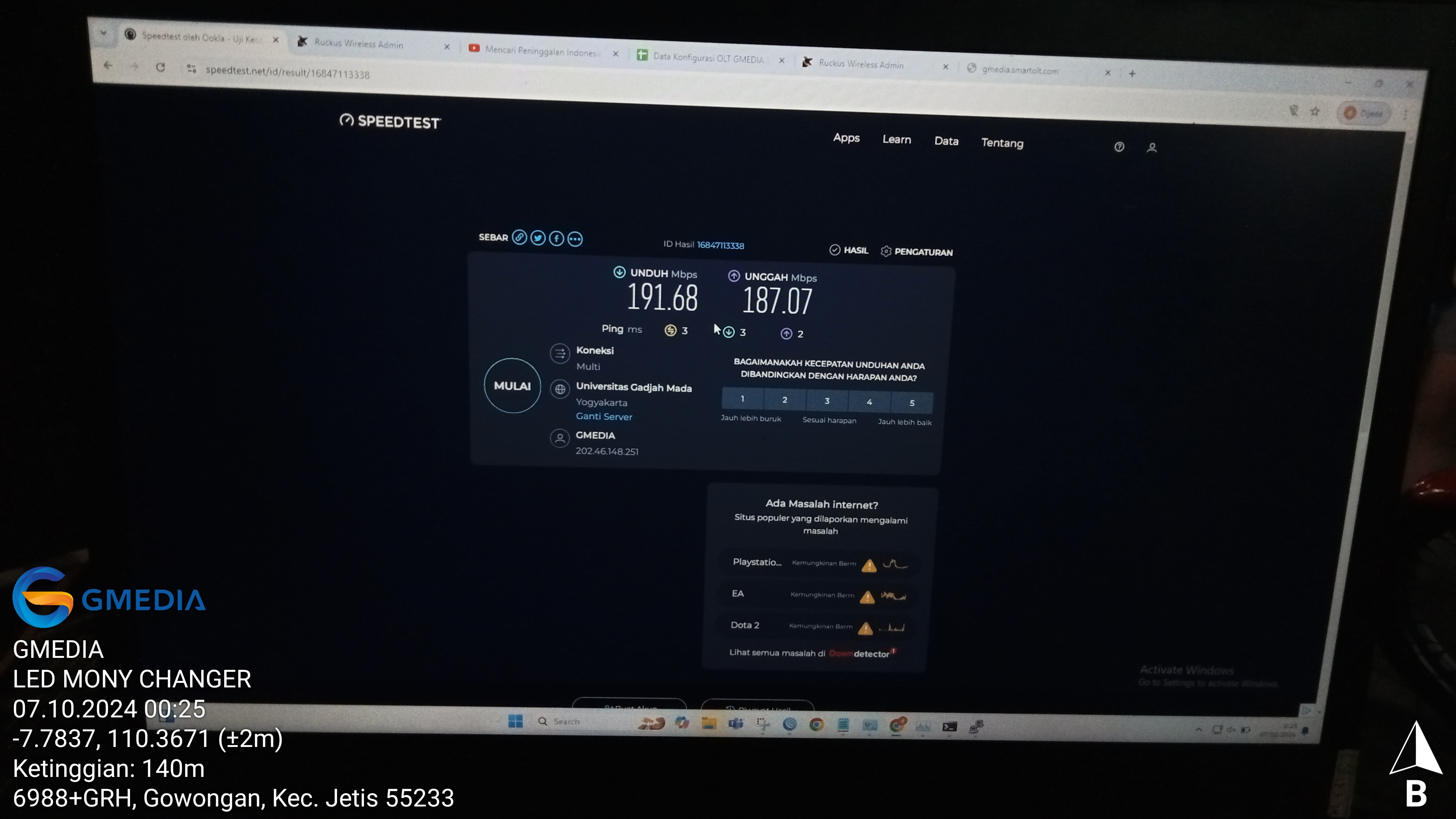Rate download speed as 5
This screenshot has width=1456, height=819.
(x=912, y=403)
